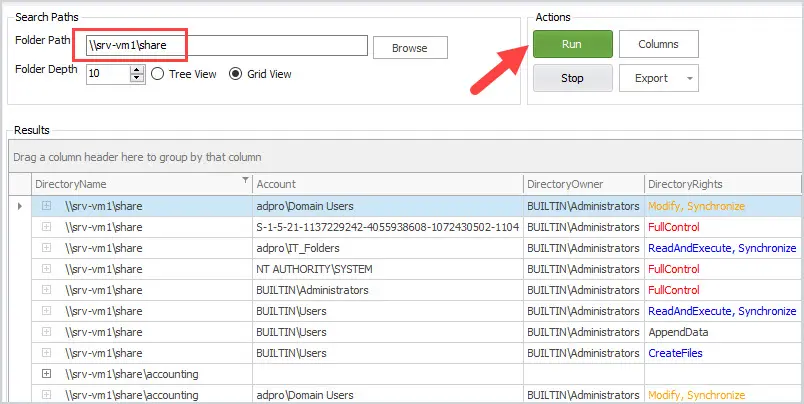Image resolution: width=804 pixels, height=404 pixels.
Task: Select the adpro\IT_Folders account cell
Action: 388,248
